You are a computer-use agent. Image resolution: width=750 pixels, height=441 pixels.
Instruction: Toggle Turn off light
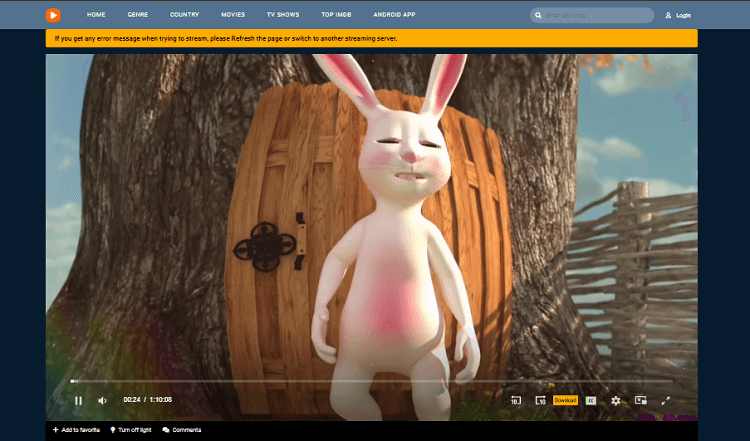(131, 430)
